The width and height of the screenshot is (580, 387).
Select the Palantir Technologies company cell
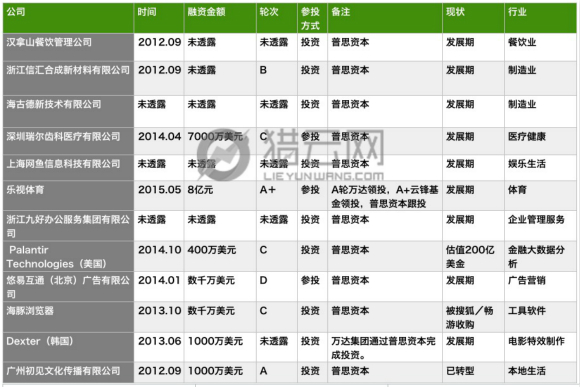68,256
